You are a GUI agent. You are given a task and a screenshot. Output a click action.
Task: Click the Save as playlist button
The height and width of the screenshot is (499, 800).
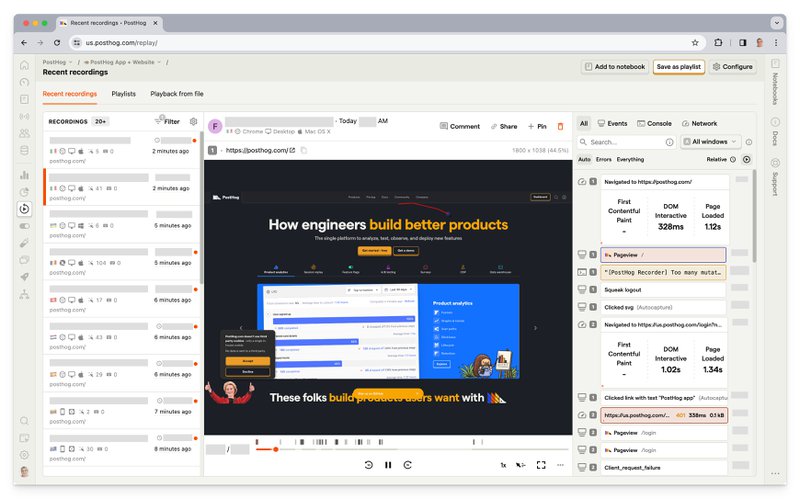coord(679,67)
